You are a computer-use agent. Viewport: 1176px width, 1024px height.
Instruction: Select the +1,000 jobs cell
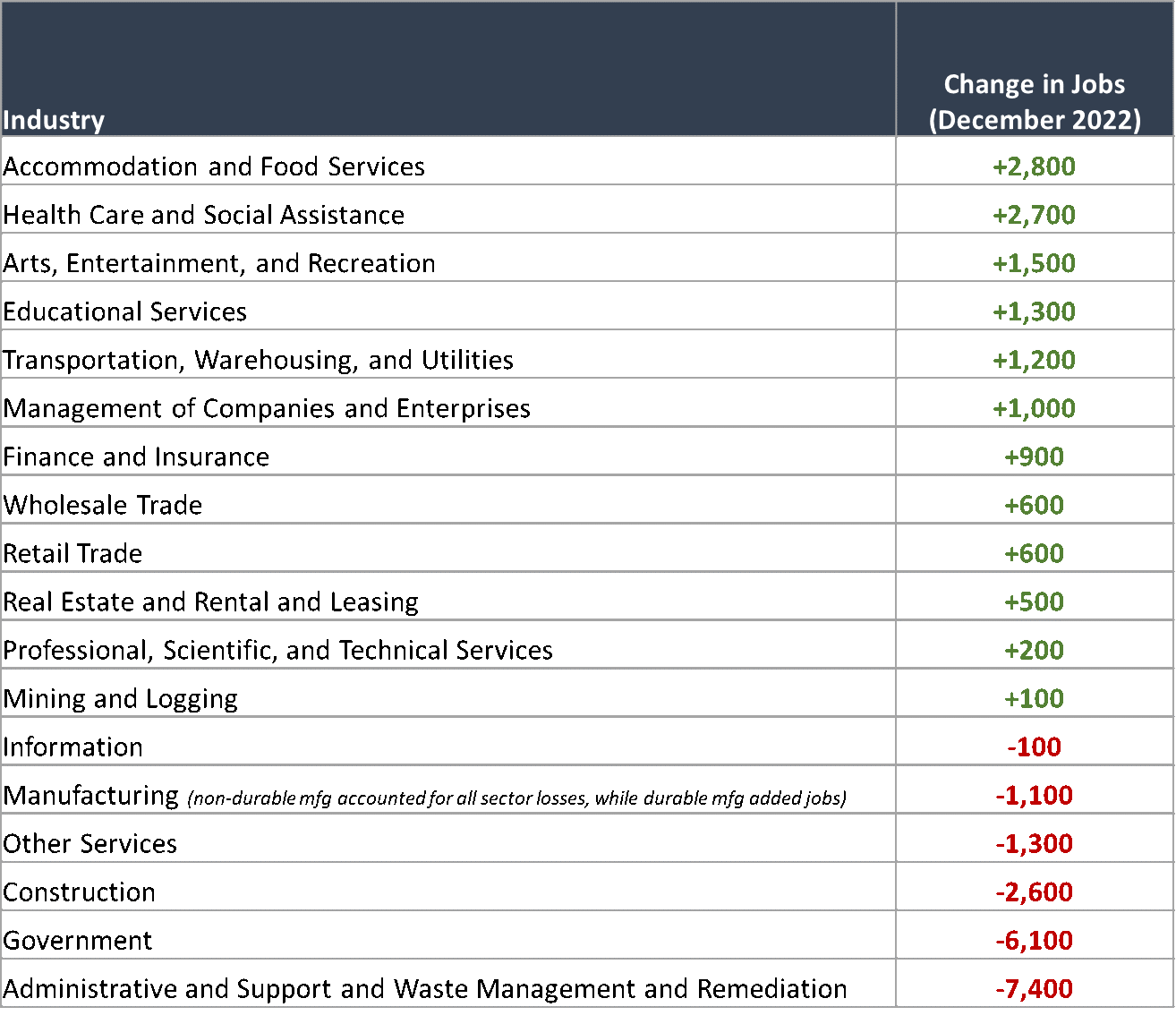coord(1035,408)
